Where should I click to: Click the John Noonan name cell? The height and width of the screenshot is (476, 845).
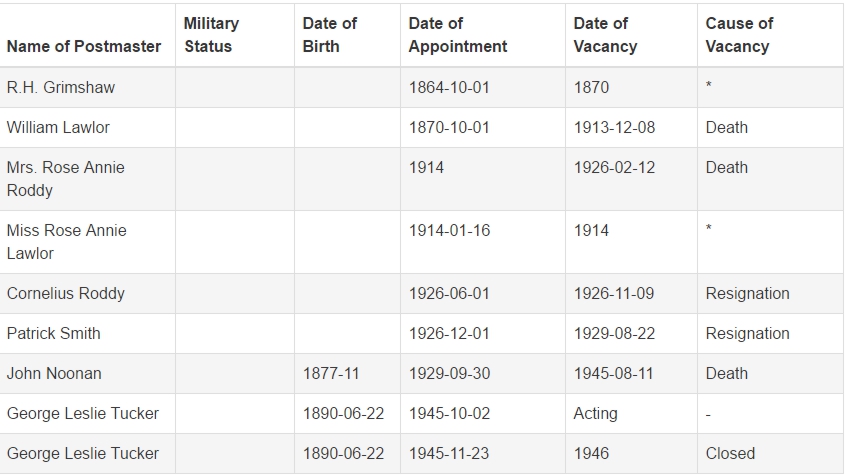[54, 373]
